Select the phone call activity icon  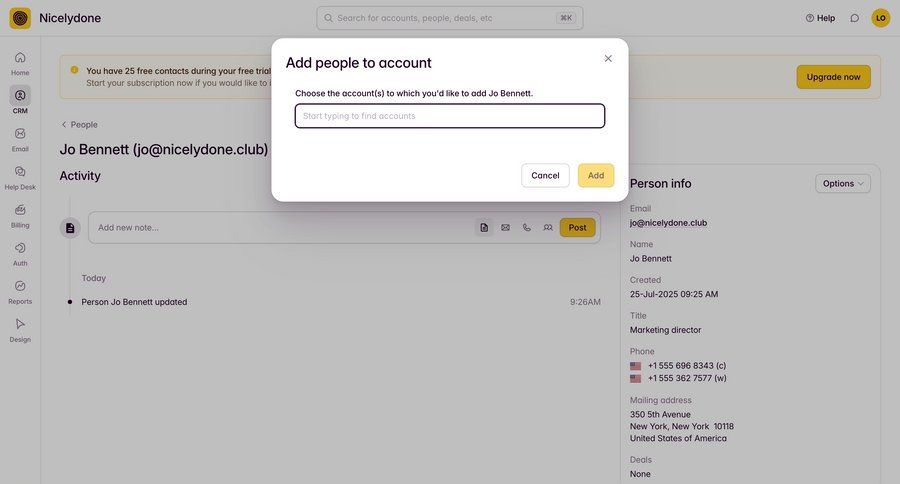click(526, 228)
